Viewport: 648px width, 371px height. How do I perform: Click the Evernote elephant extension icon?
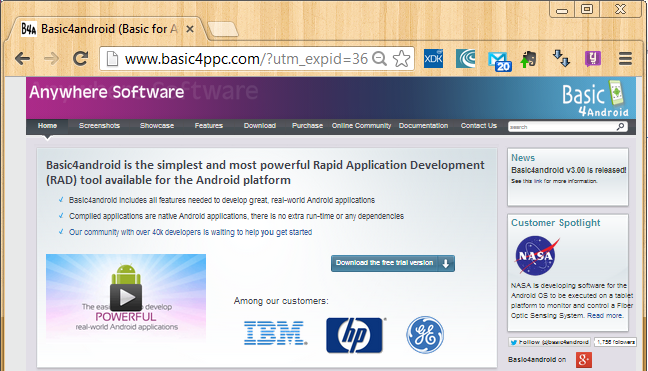529,59
